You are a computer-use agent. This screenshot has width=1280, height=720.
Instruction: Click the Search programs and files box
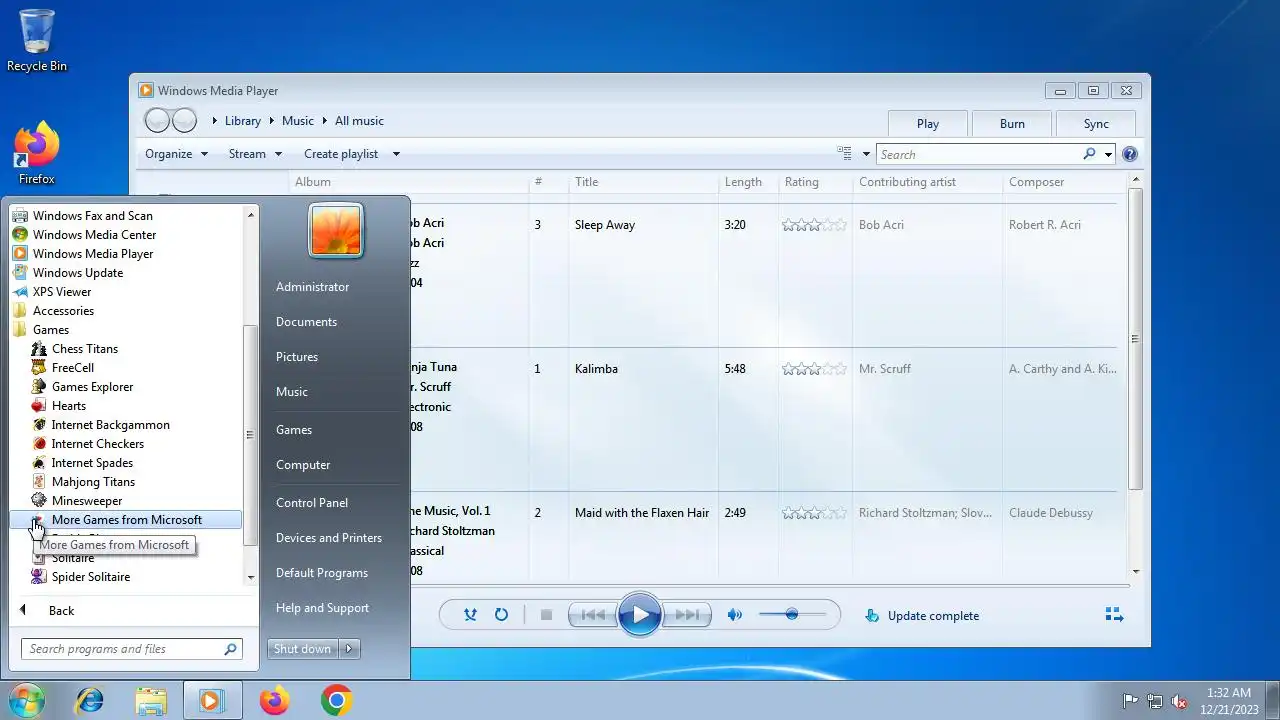click(x=132, y=649)
